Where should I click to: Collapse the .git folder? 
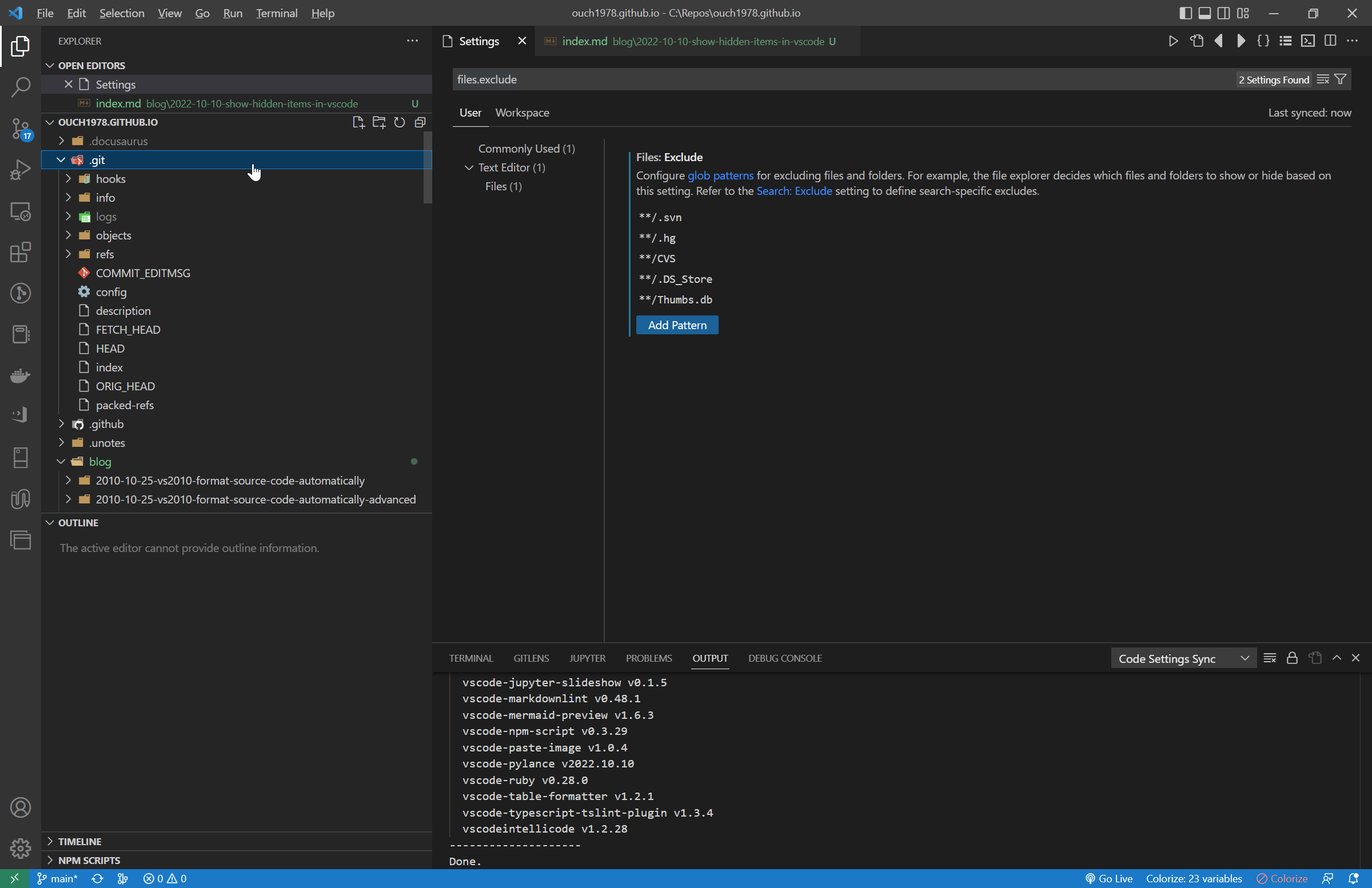(61, 160)
